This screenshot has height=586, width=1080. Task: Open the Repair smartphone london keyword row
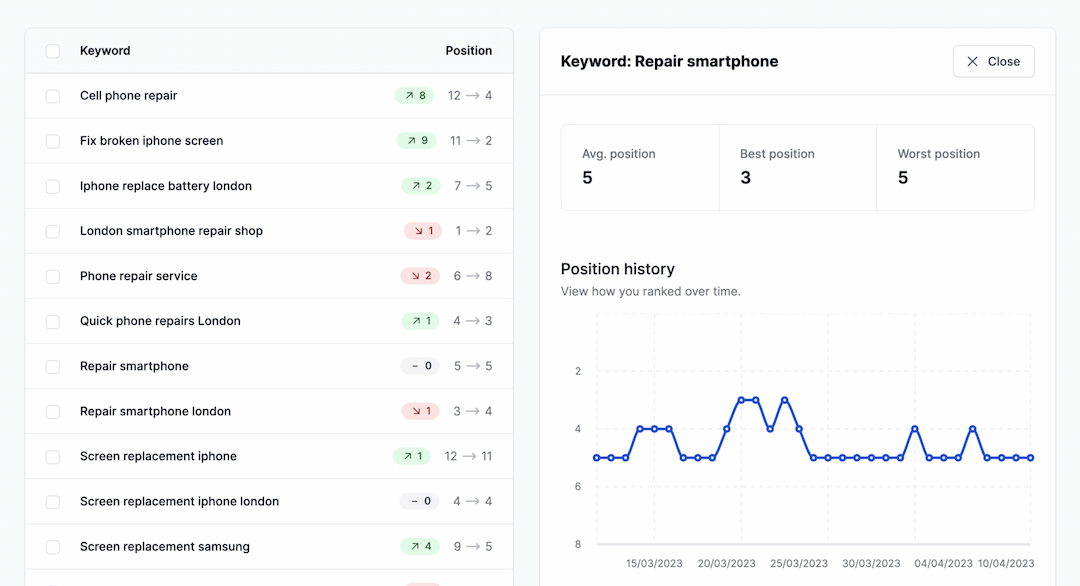pyautogui.click(x=155, y=411)
